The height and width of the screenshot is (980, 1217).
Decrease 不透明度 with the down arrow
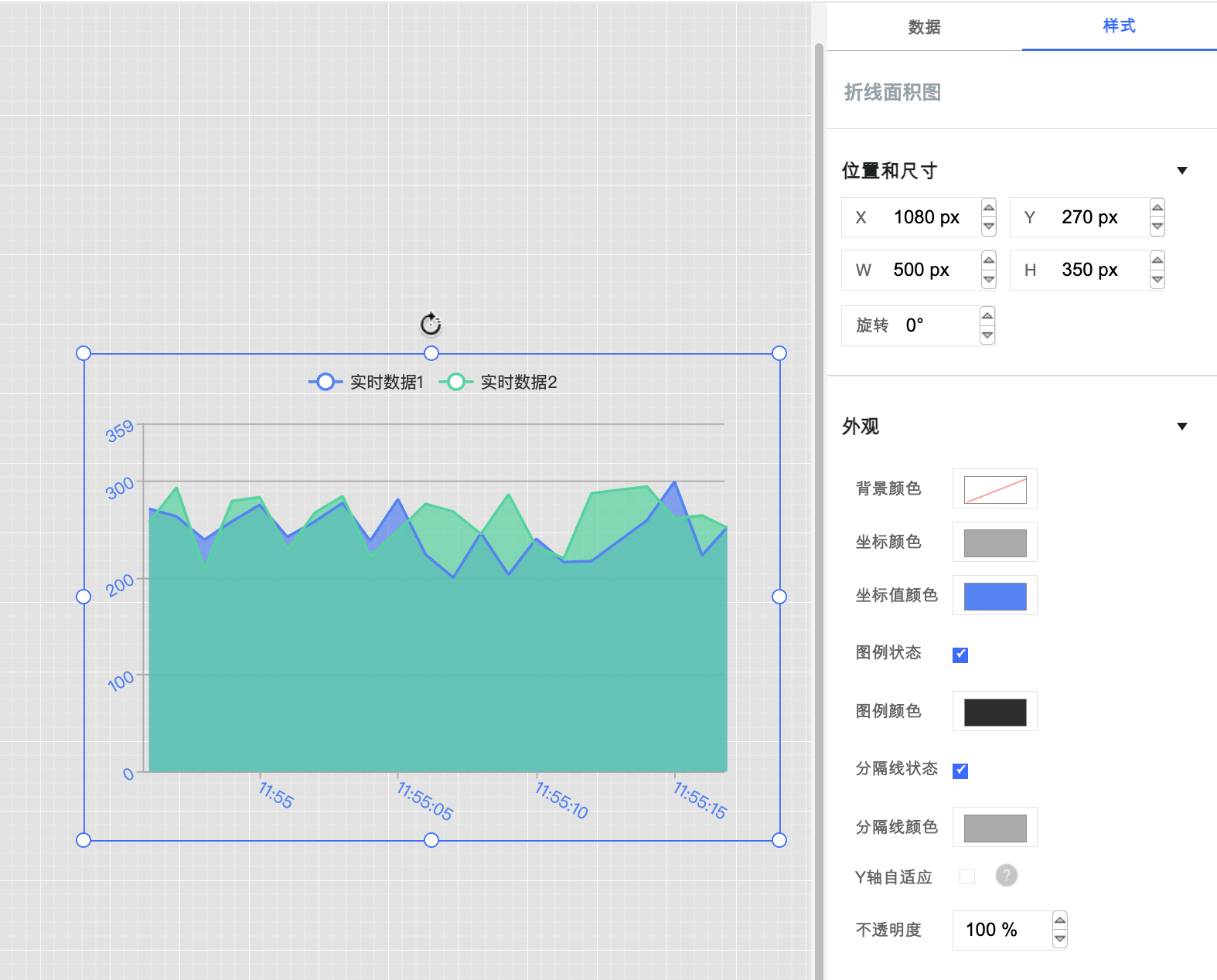coord(1060,939)
